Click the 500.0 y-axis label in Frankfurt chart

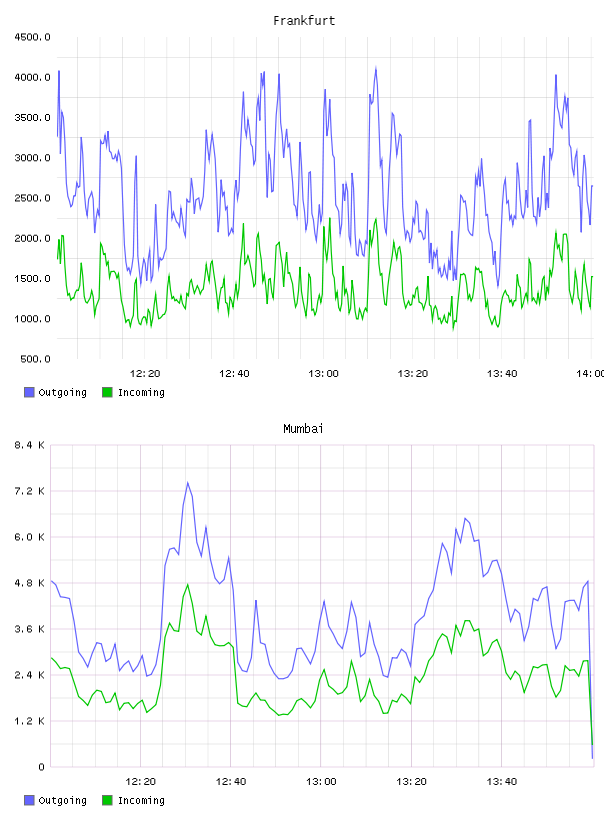[x=35, y=359]
